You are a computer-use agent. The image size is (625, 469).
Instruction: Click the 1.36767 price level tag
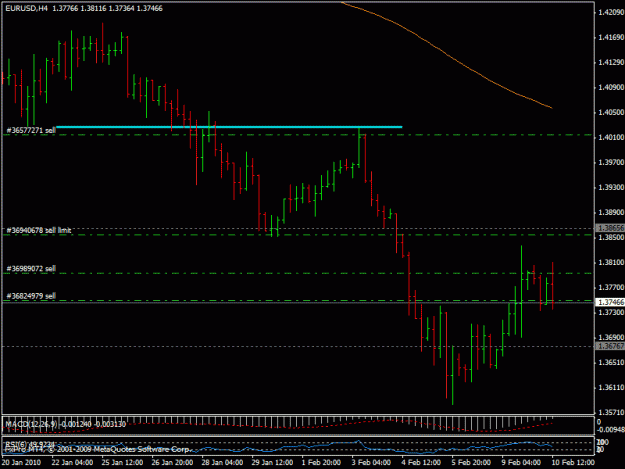[610, 346]
